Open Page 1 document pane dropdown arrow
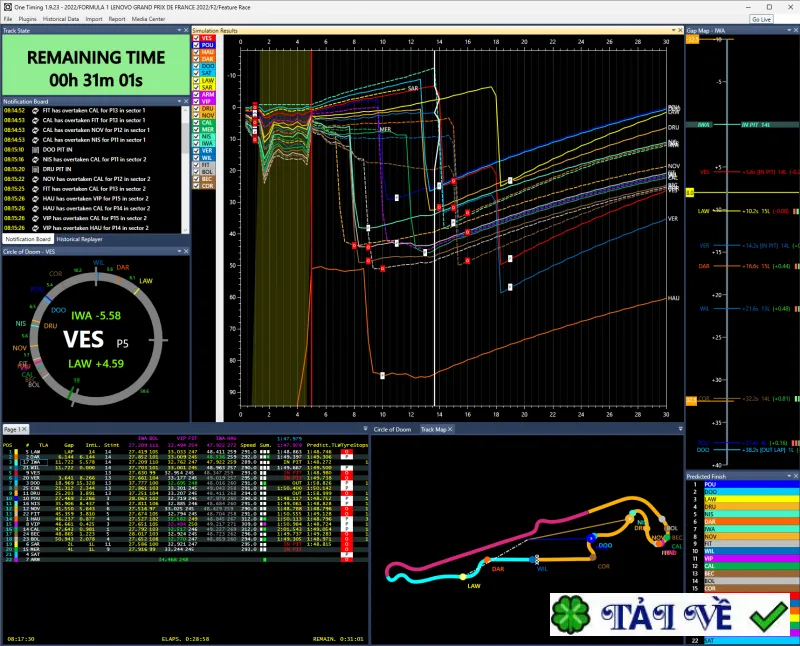This screenshot has height=646, width=800. point(365,429)
